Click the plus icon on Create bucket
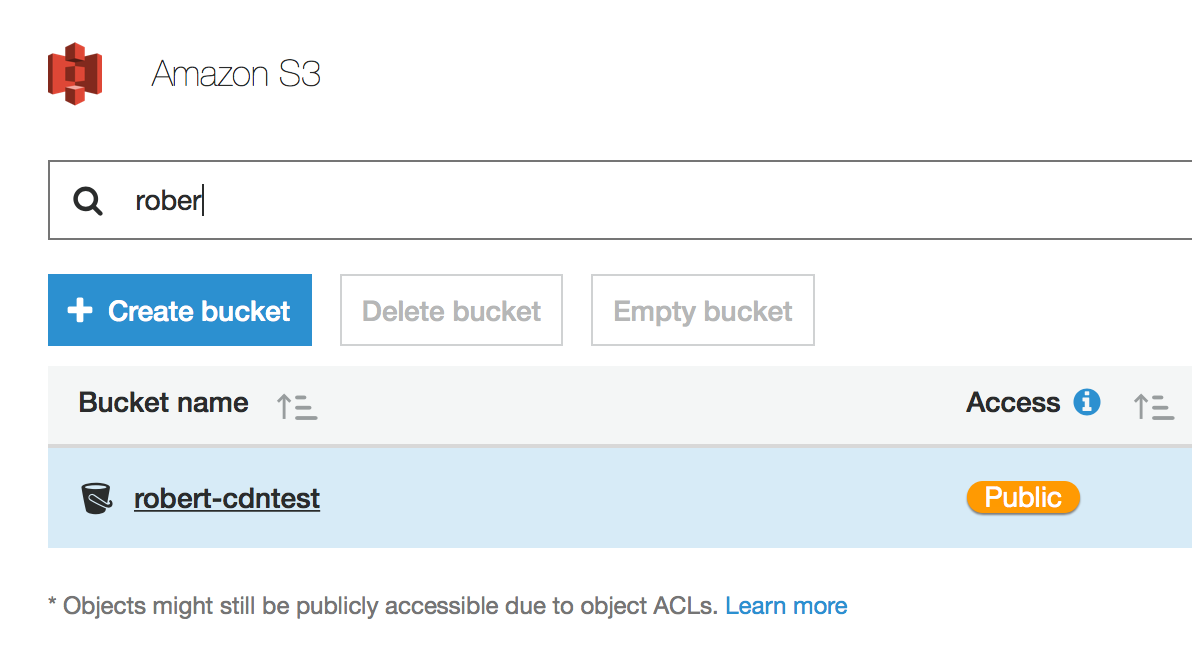1192x658 pixels. [x=80, y=311]
